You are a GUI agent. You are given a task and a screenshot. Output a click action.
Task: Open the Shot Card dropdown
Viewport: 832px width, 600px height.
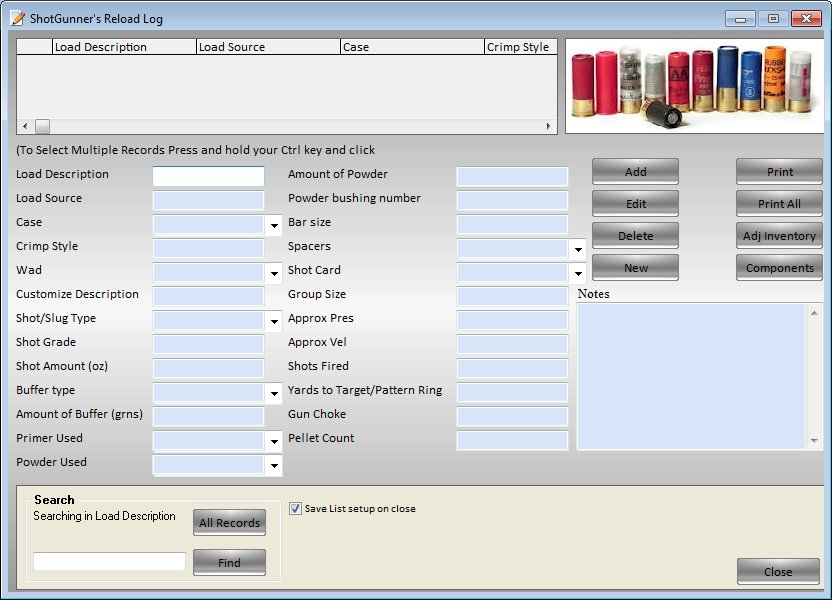[578, 274]
